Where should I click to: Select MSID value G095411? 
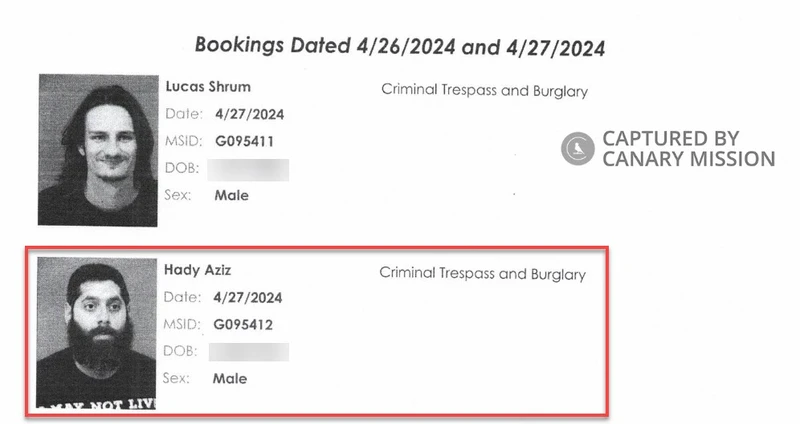point(244,141)
